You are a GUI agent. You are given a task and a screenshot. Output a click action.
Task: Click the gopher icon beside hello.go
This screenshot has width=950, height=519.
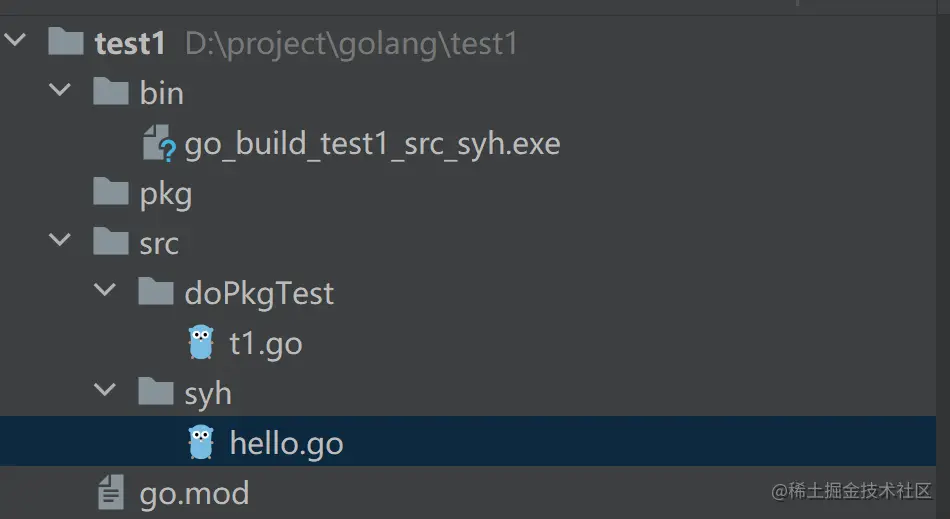click(201, 441)
